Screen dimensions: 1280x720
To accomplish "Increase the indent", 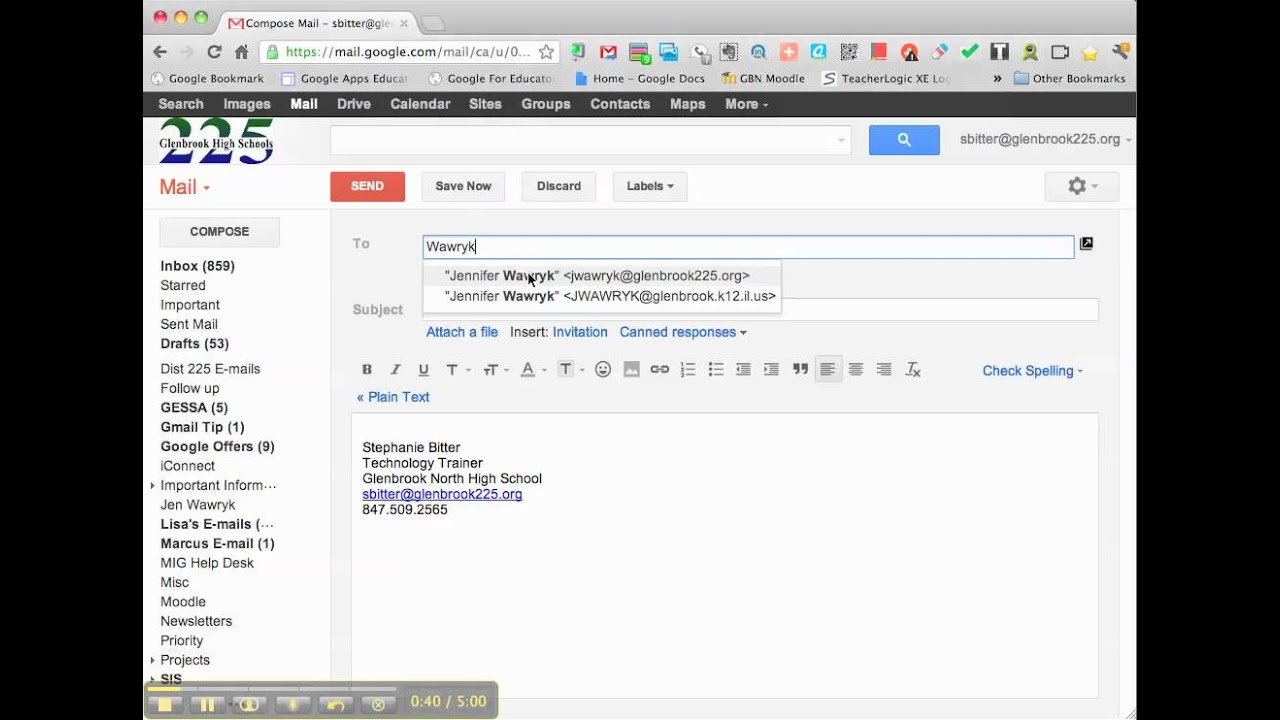I will 771,370.
